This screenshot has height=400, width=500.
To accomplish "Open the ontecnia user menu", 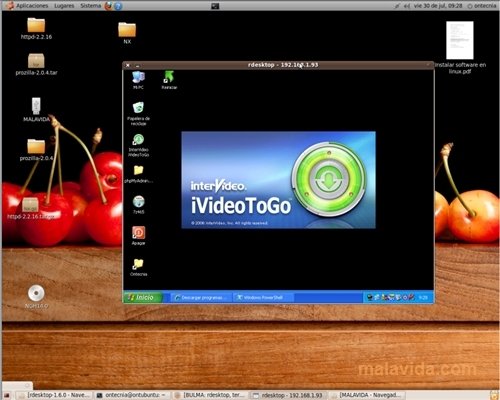I will 482,6.
